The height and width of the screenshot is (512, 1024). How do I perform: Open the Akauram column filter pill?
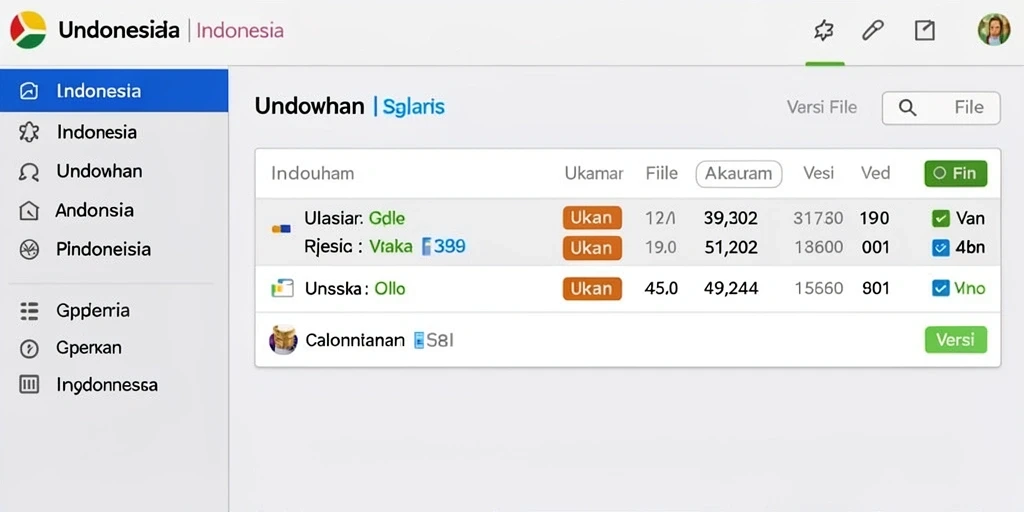[x=739, y=174]
